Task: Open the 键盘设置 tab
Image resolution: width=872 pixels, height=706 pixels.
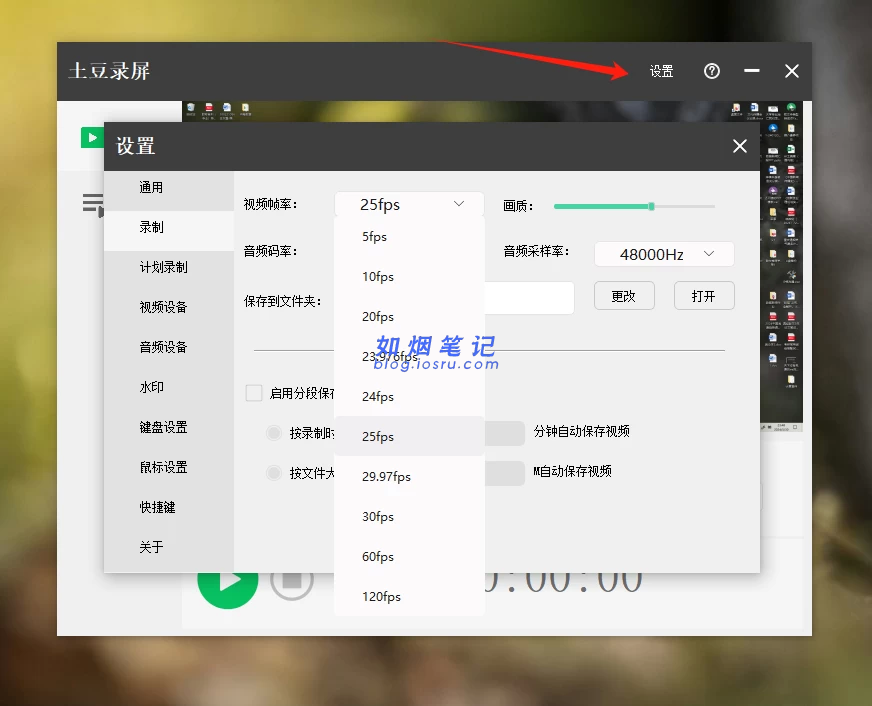Action: [169, 427]
